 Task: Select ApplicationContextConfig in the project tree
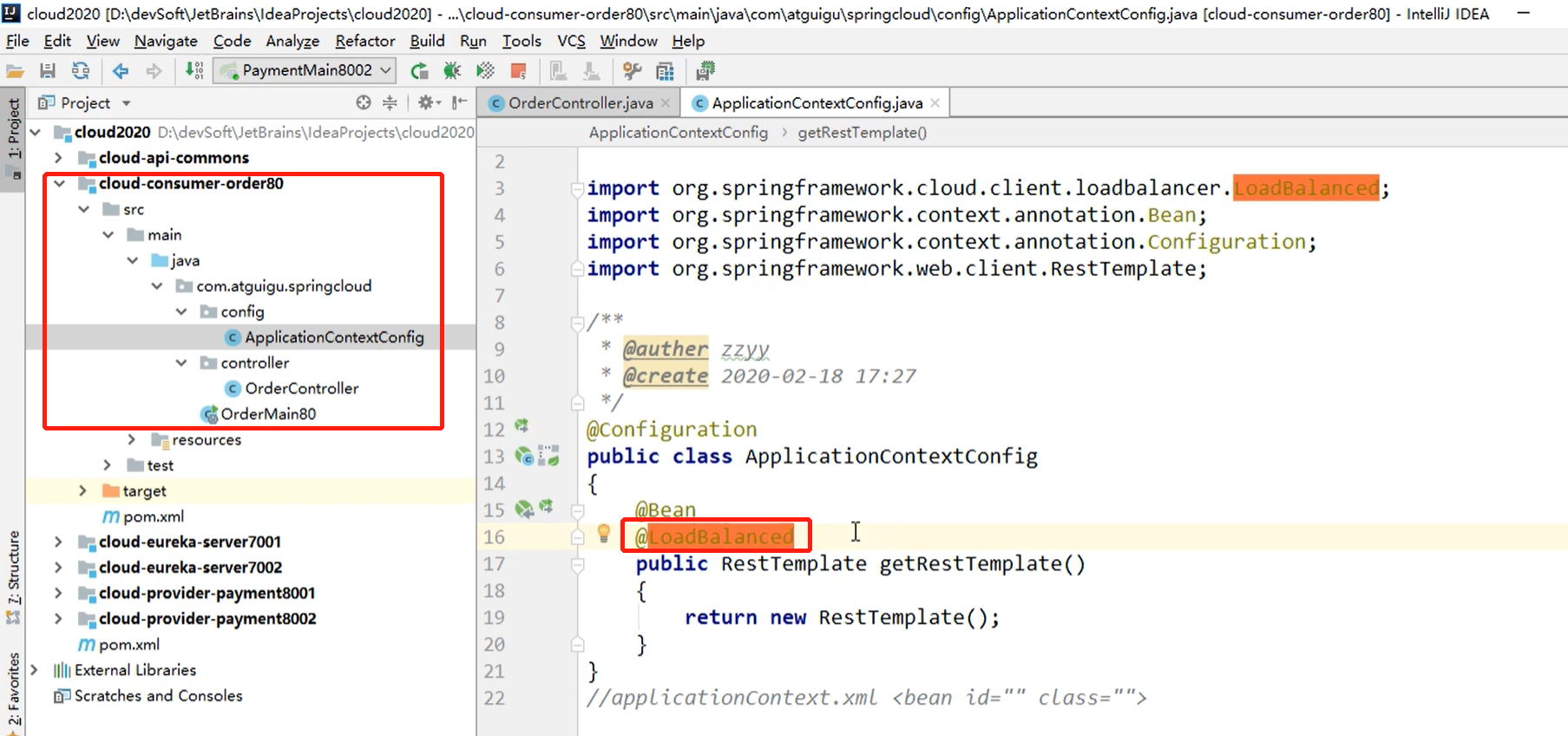[x=334, y=338]
